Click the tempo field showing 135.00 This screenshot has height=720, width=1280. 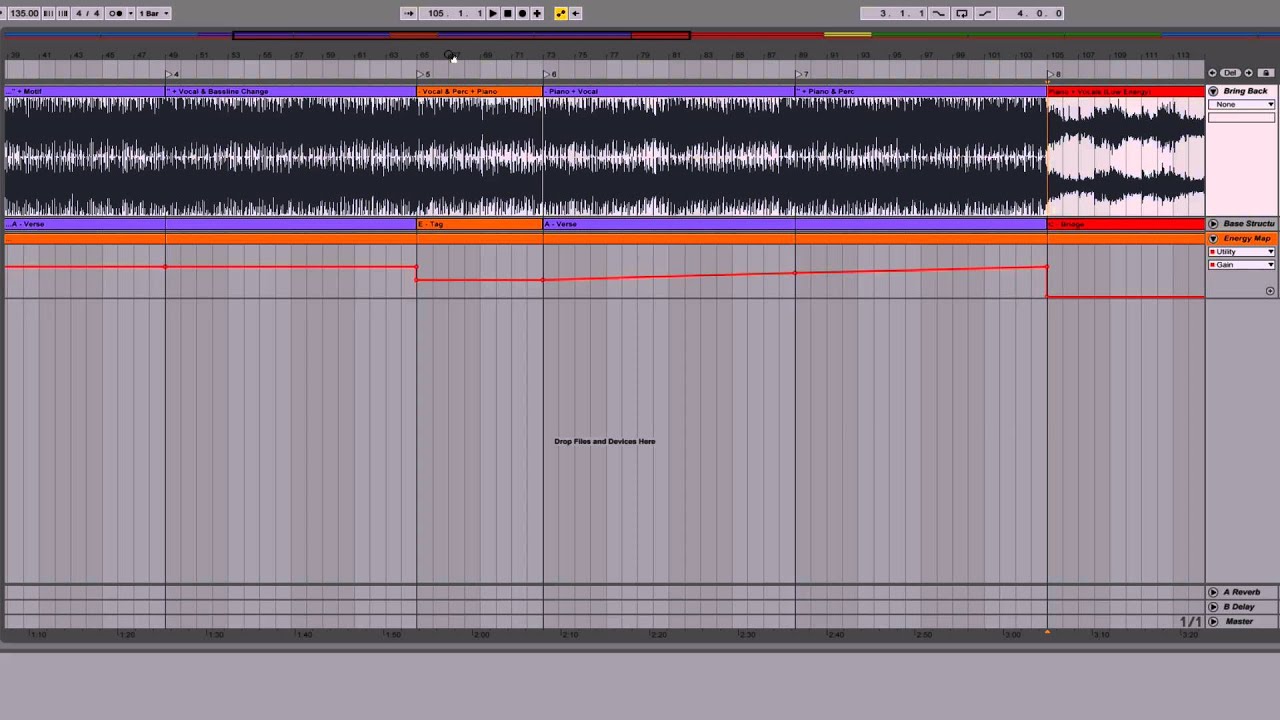click(x=24, y=13)
